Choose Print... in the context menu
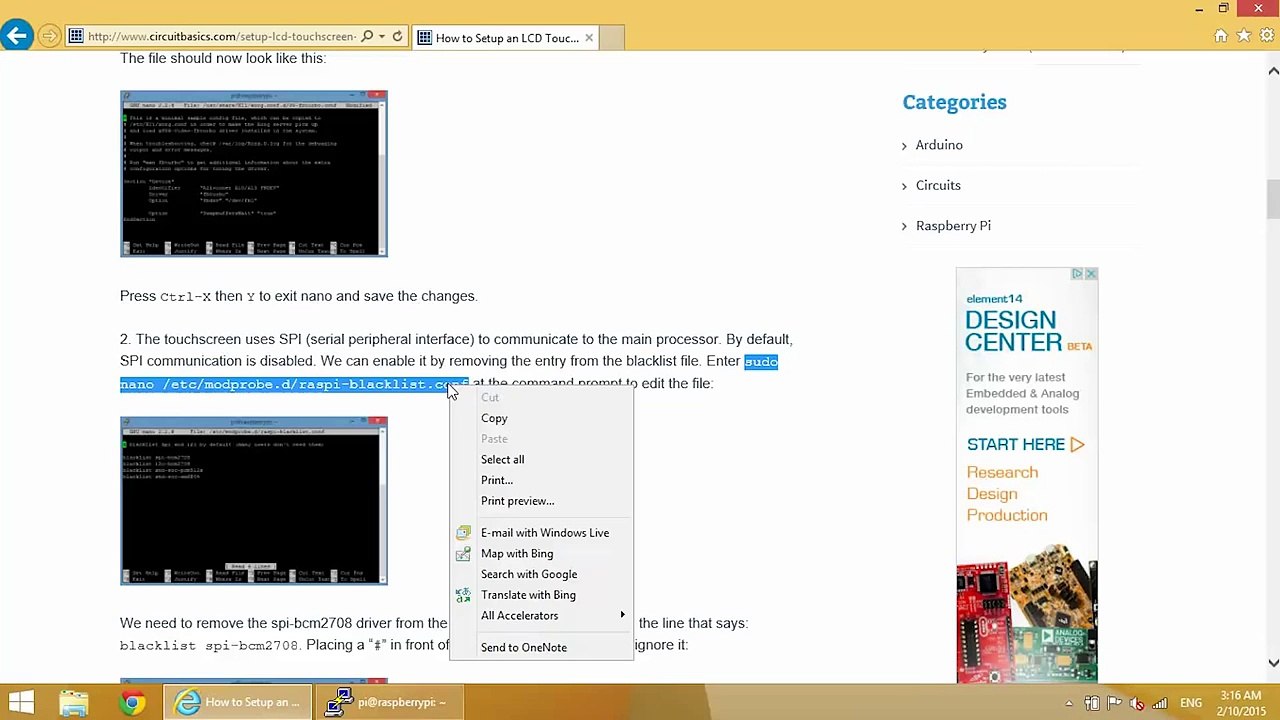1280x720 pixels. point(497,480)
